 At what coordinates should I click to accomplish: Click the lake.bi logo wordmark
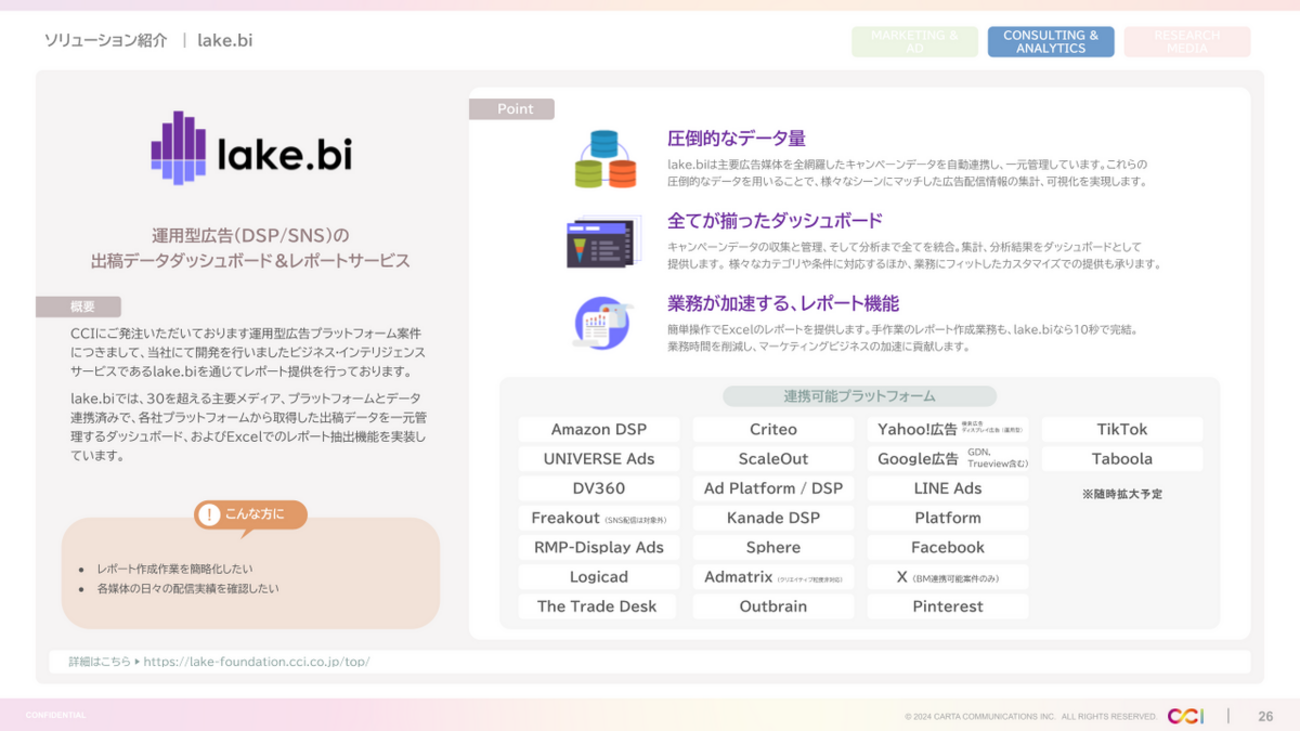tap(284, 154)
